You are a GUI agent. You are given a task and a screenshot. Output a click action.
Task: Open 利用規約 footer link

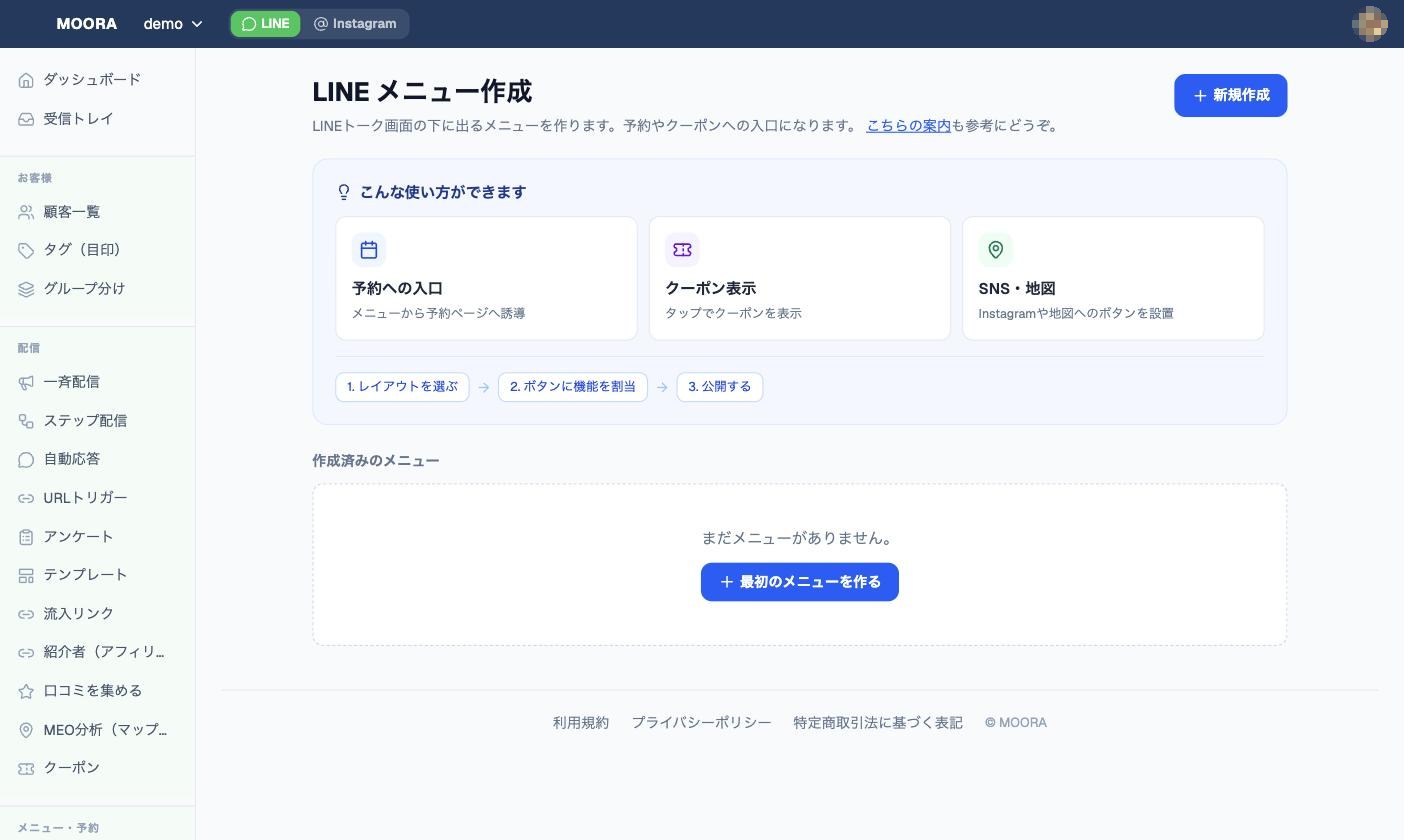[581, 723]
